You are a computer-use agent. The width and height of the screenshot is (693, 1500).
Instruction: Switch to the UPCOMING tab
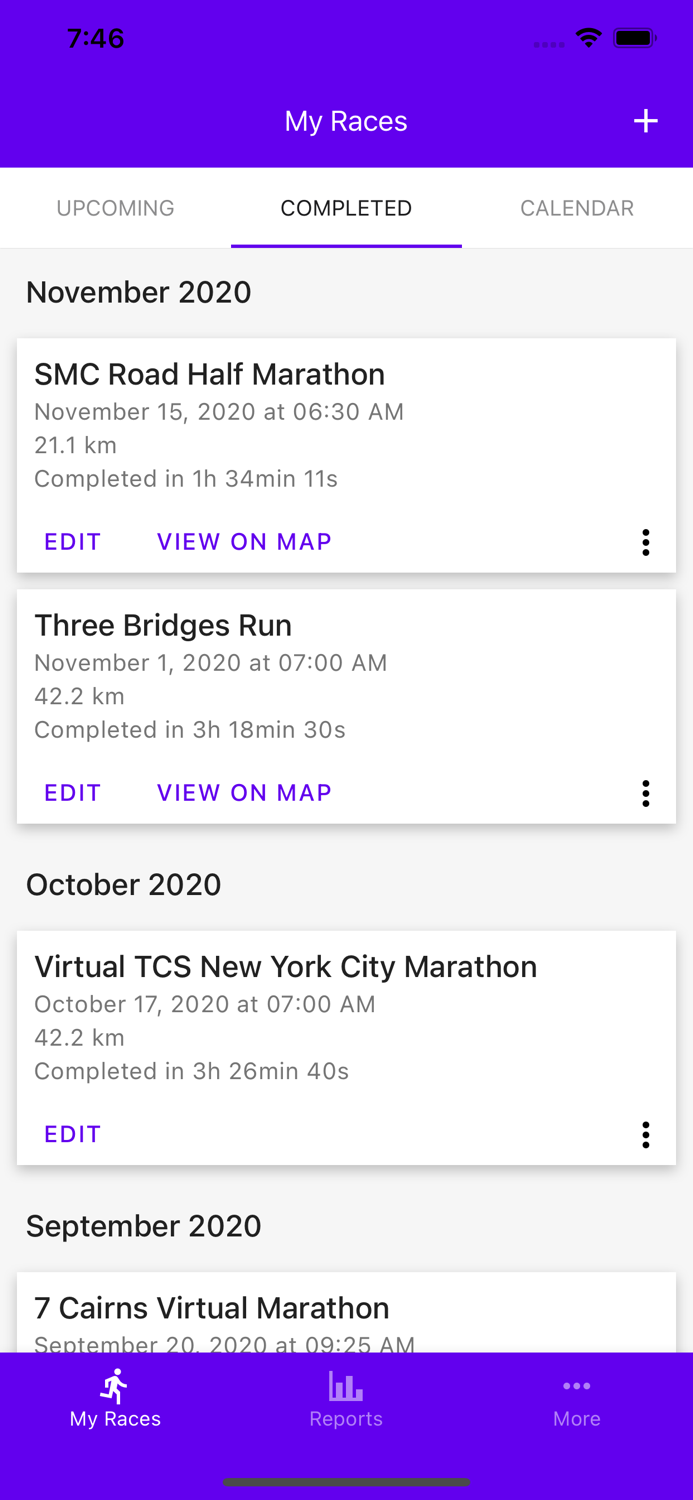point(115,207)
